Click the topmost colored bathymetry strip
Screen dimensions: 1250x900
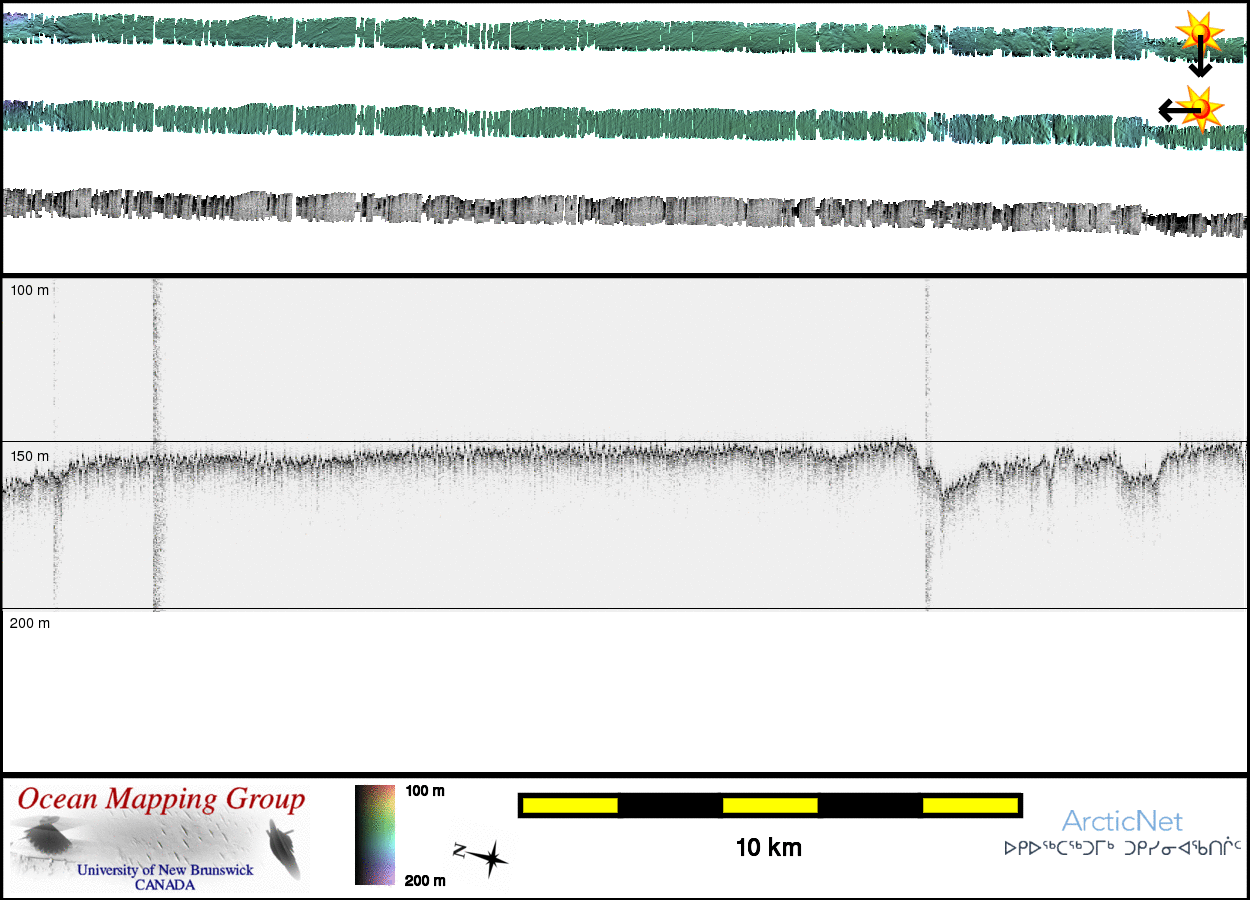click(x=620, y=35)
